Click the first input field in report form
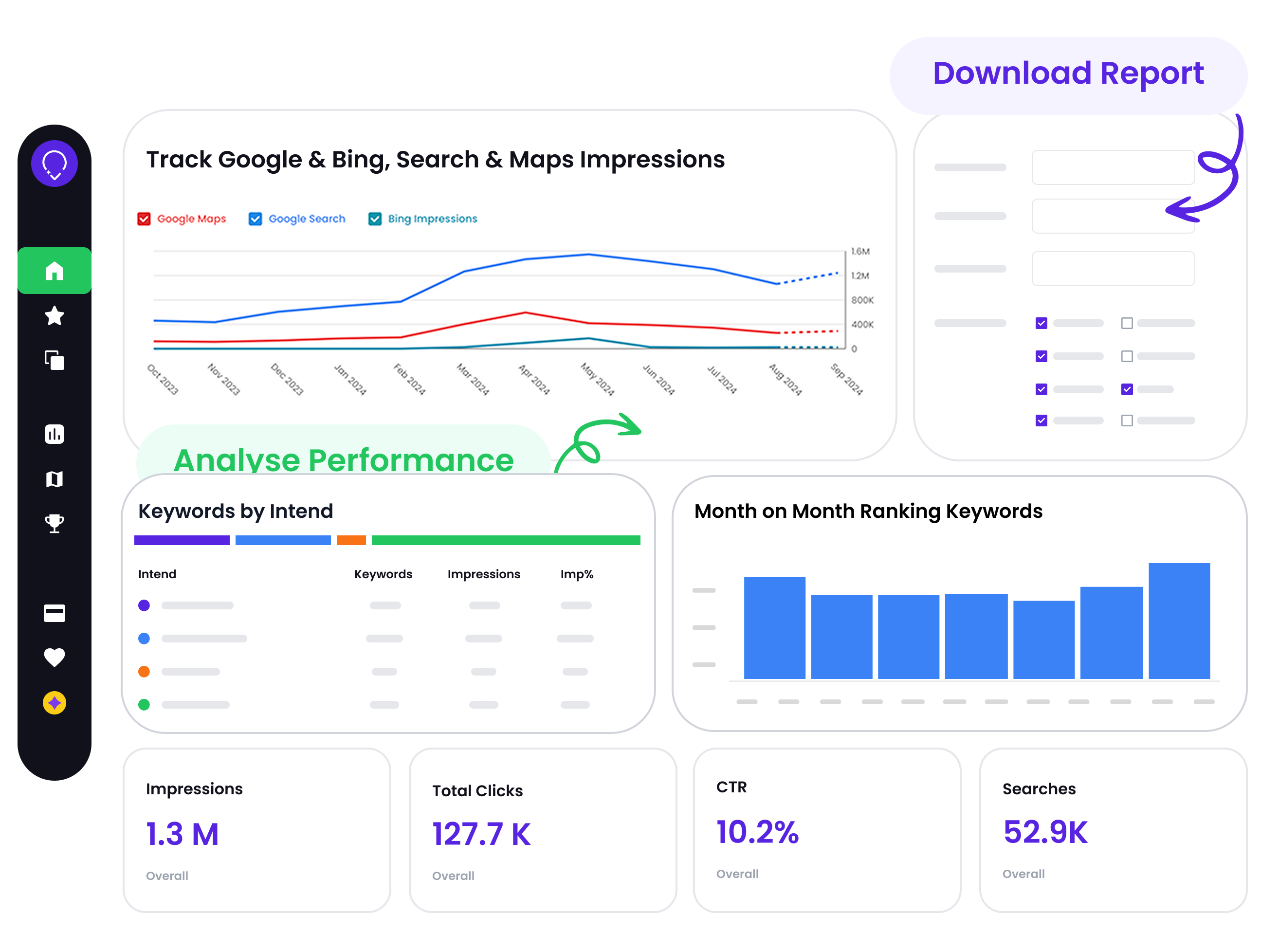1279x952 pixels. click(1113, 168)
